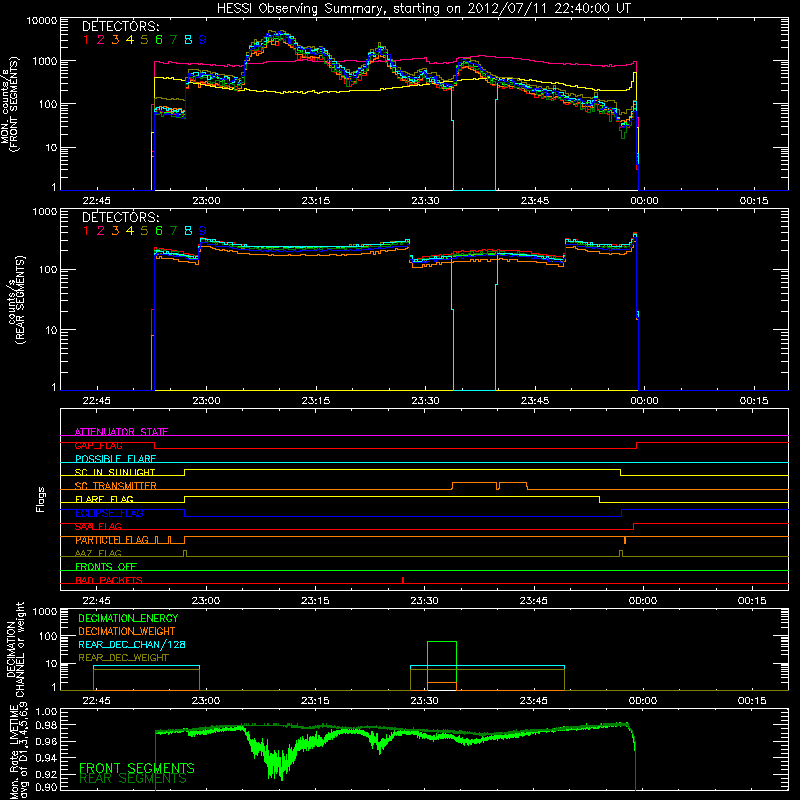Select detector 2 in front segments legend
Image resolution: width=800 pixels, height=800 pixels.
101,40
